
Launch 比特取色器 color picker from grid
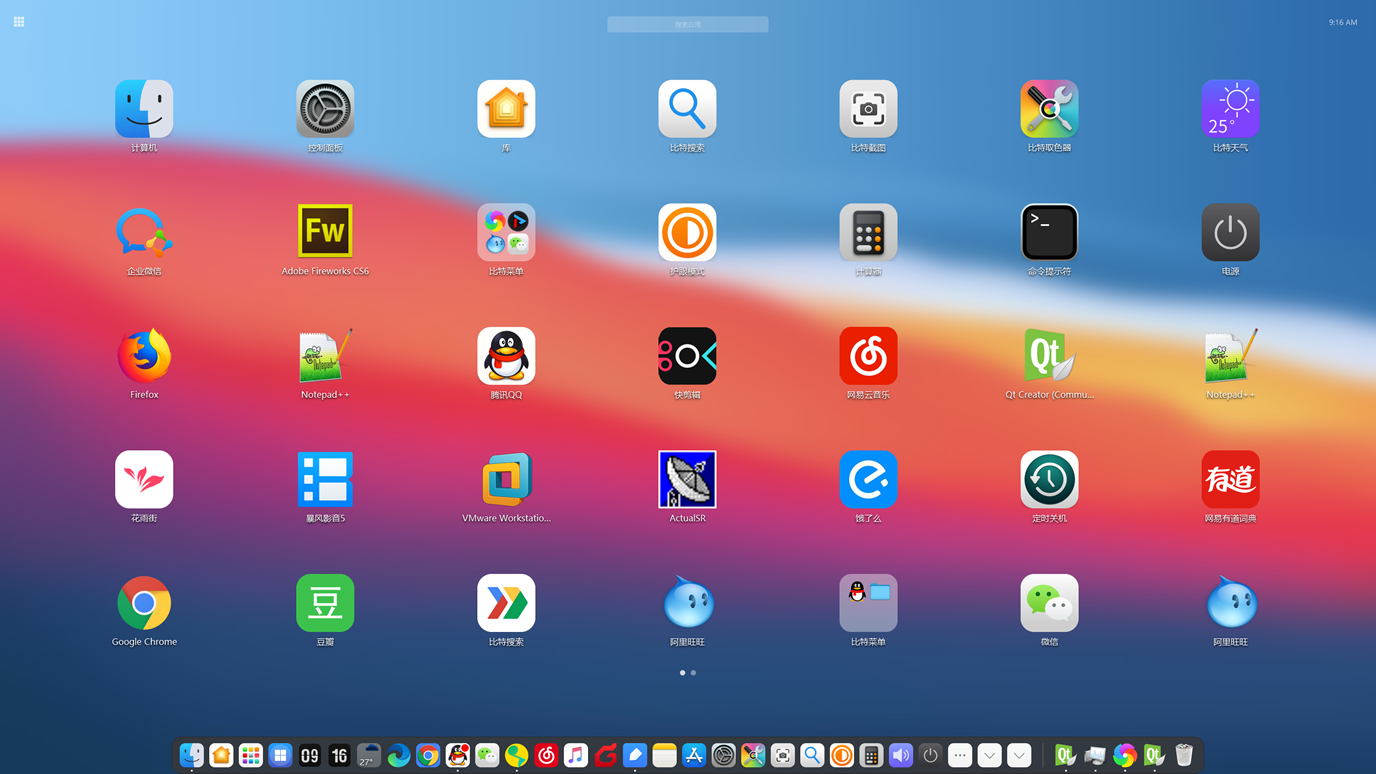[1049, 109]
